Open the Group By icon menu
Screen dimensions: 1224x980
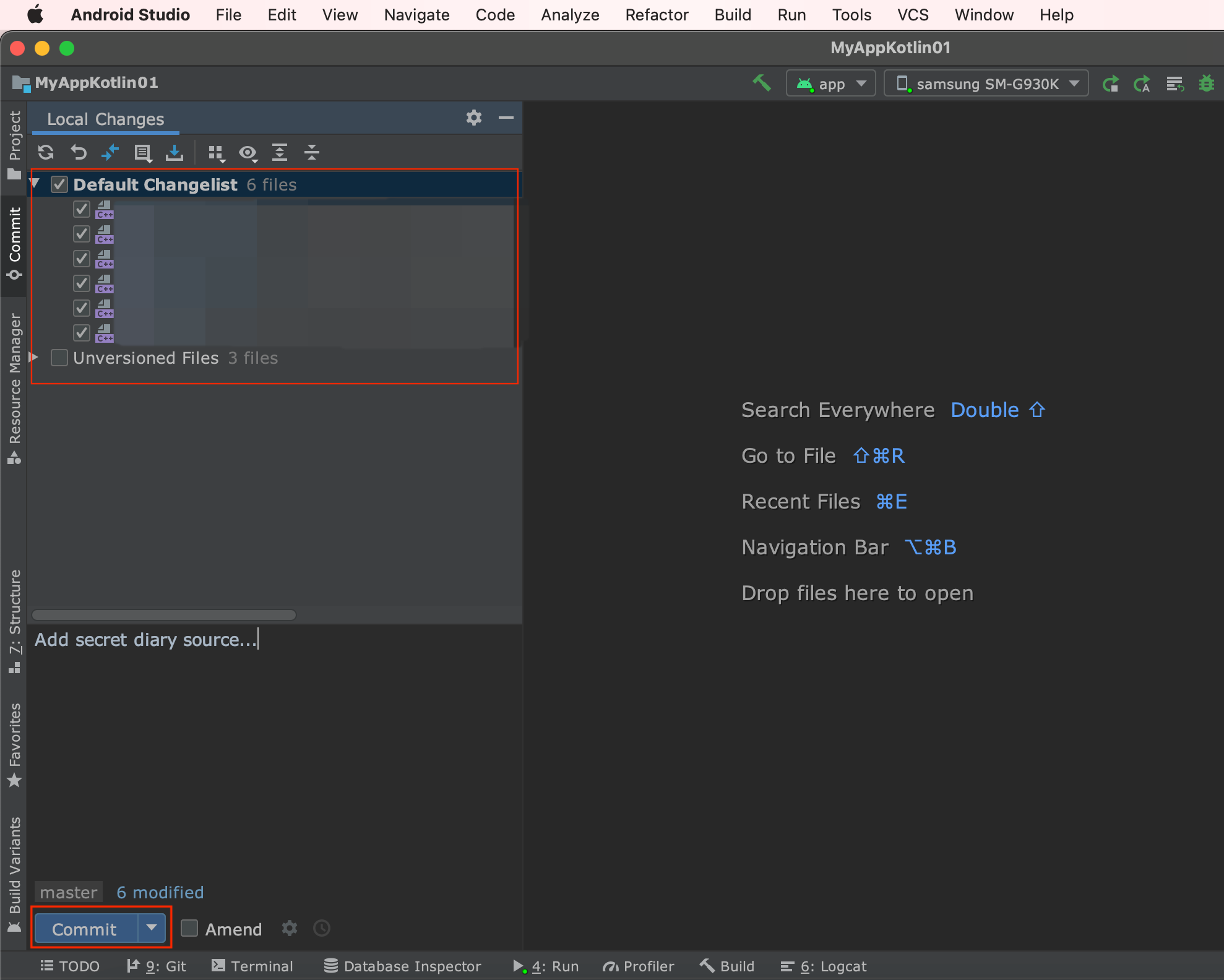point(217,153)
